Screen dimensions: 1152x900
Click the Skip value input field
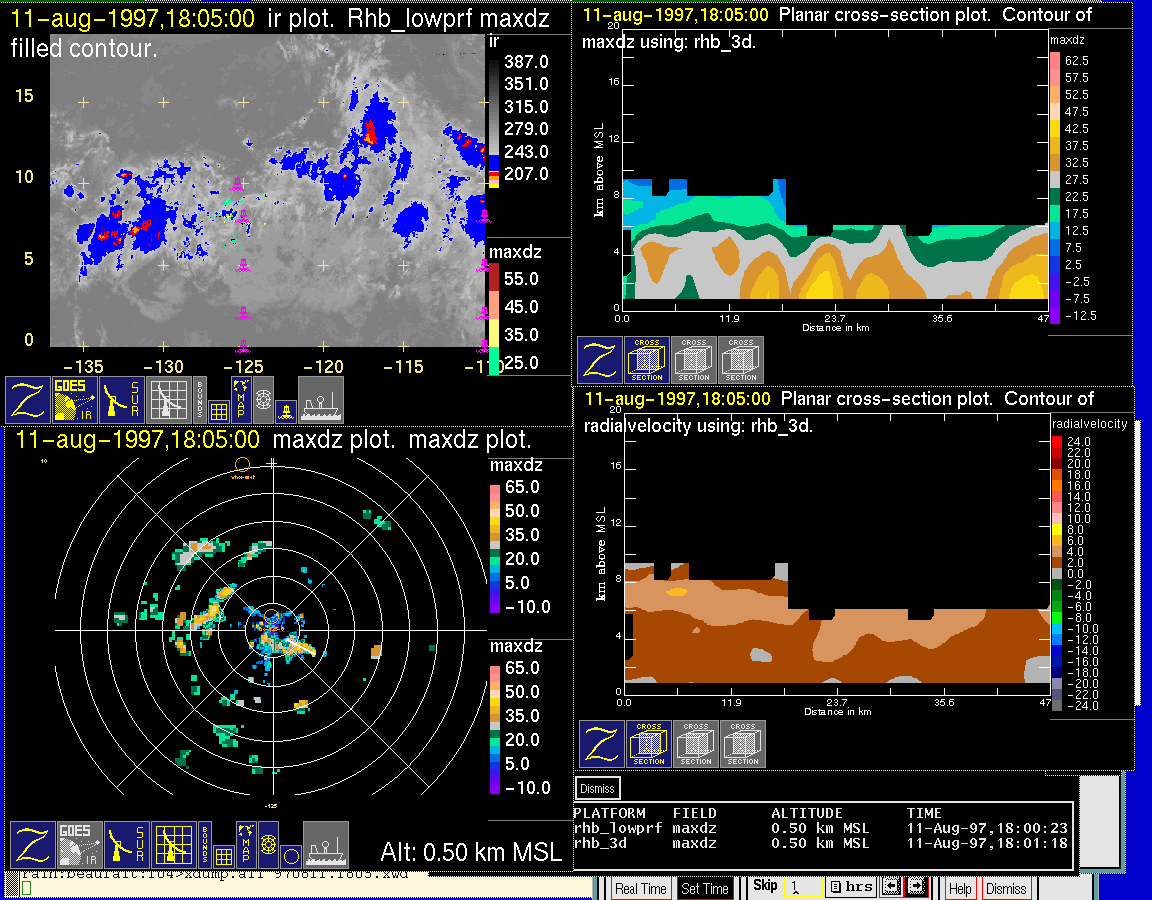(x=803, y=887)
